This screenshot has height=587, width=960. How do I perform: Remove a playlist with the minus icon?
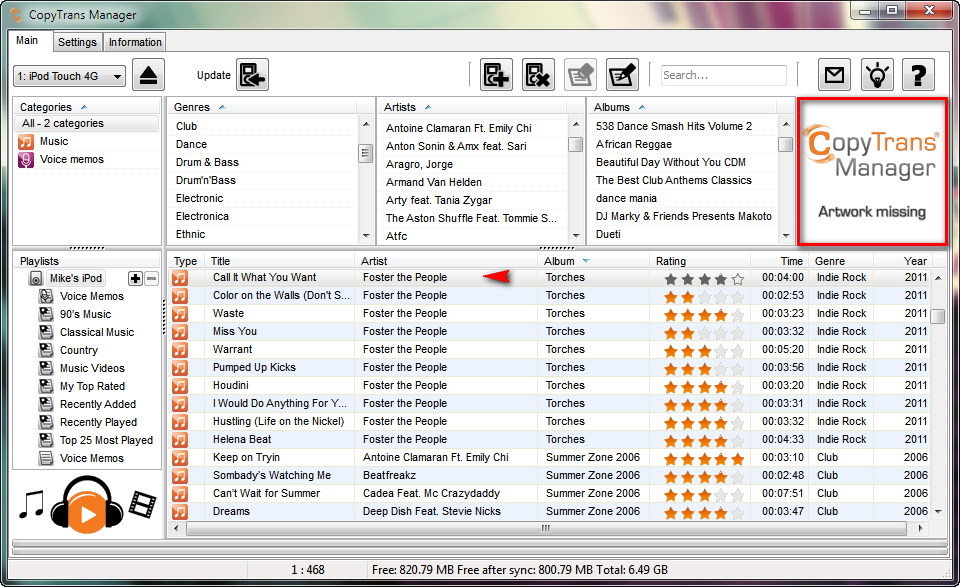coord(151,279)
